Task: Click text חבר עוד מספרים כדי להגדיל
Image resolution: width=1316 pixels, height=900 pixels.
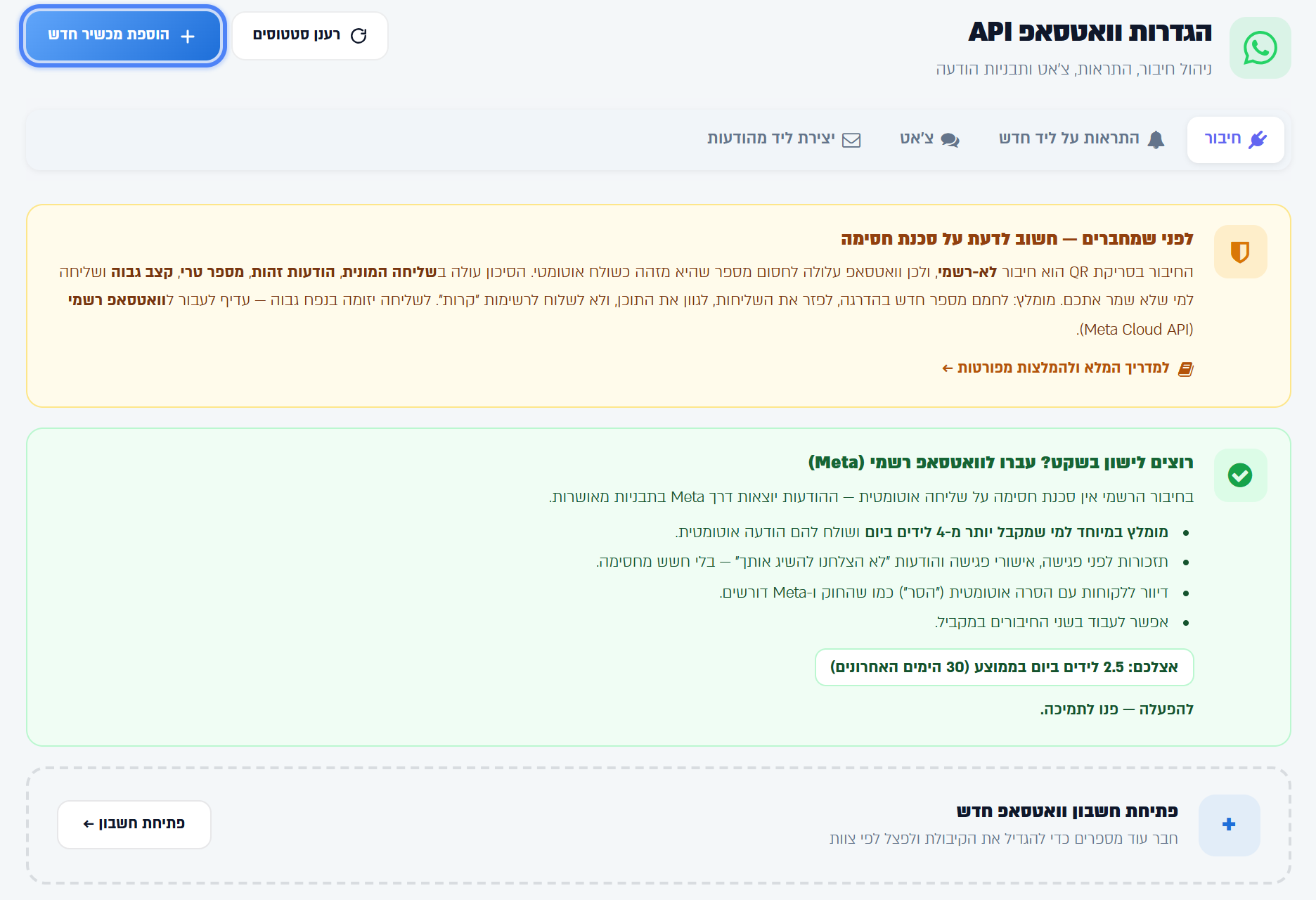Action: pyautogui.click(x=1003, y=839)
